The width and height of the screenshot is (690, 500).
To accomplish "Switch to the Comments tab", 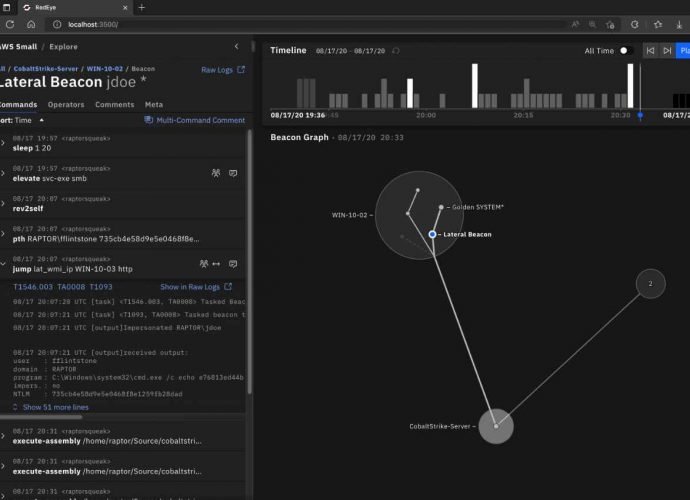I will [x=114, y=104].
